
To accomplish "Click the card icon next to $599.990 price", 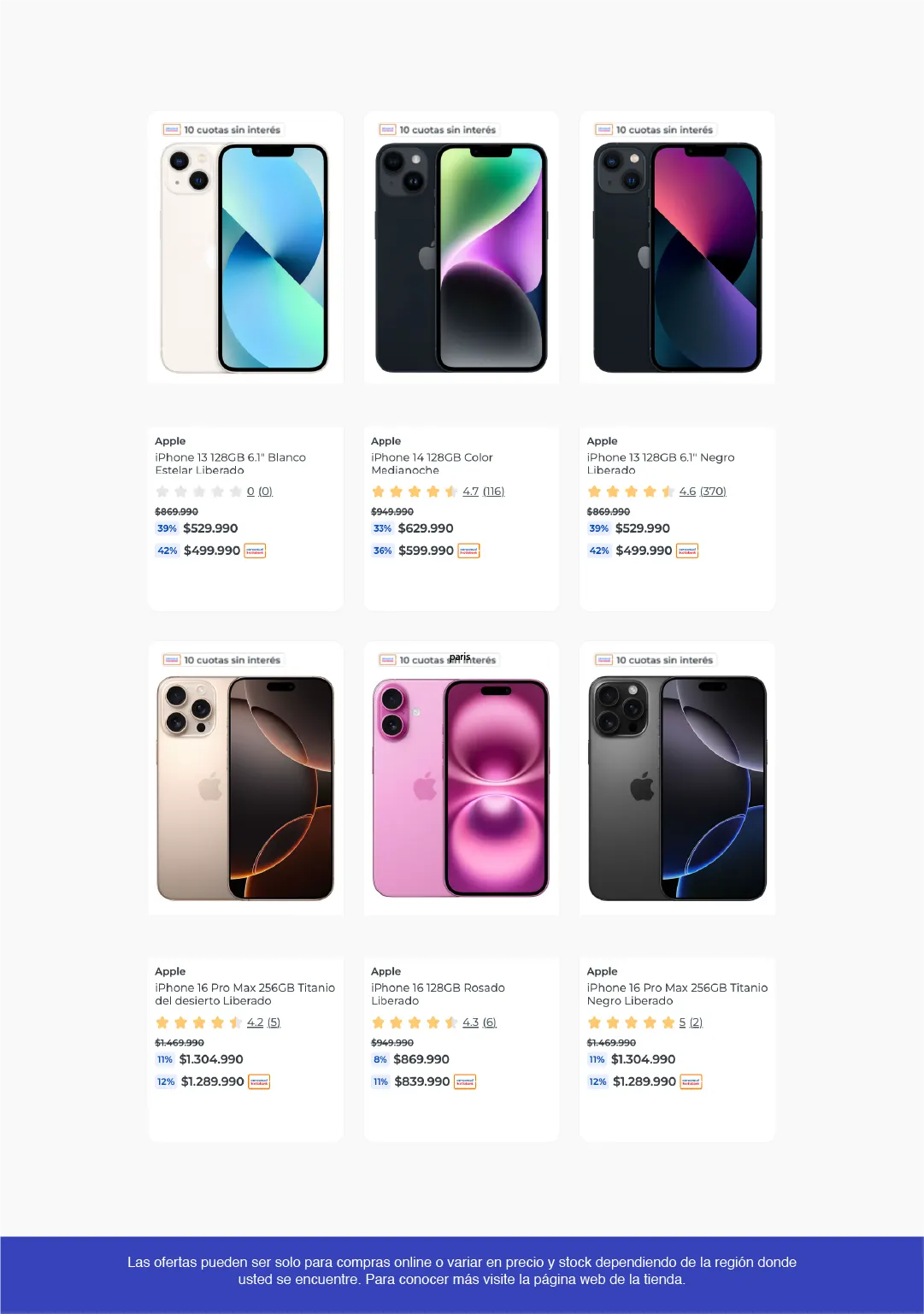I will (x=469, y=551).
